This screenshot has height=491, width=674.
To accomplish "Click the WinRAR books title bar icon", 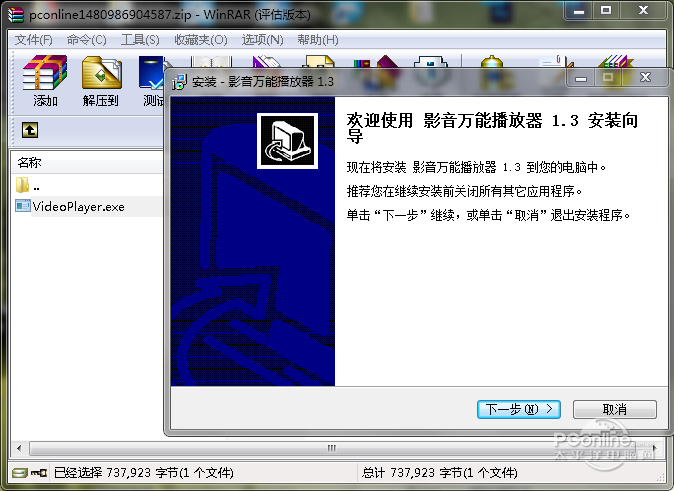I will click(16, 14).
